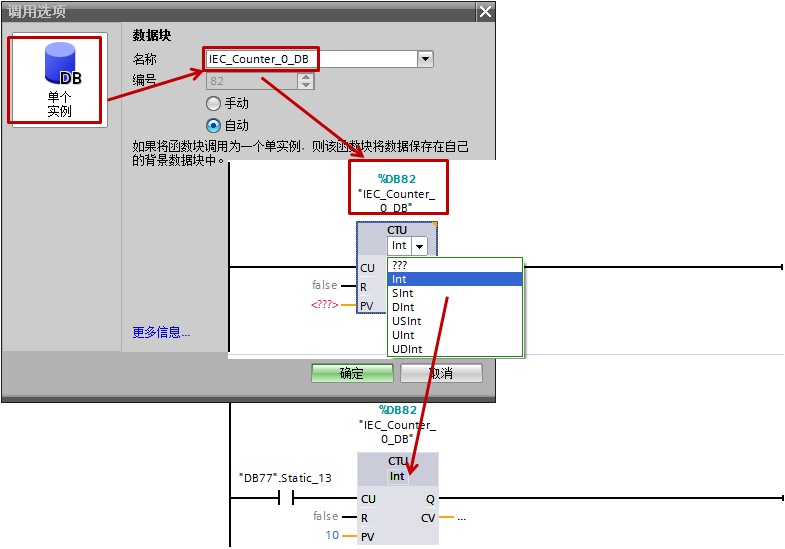Image resolution: width=785 pixels, height=549 pixels.
Task: Click the PV value 10 on lower counter
Action: click(332, 535)
